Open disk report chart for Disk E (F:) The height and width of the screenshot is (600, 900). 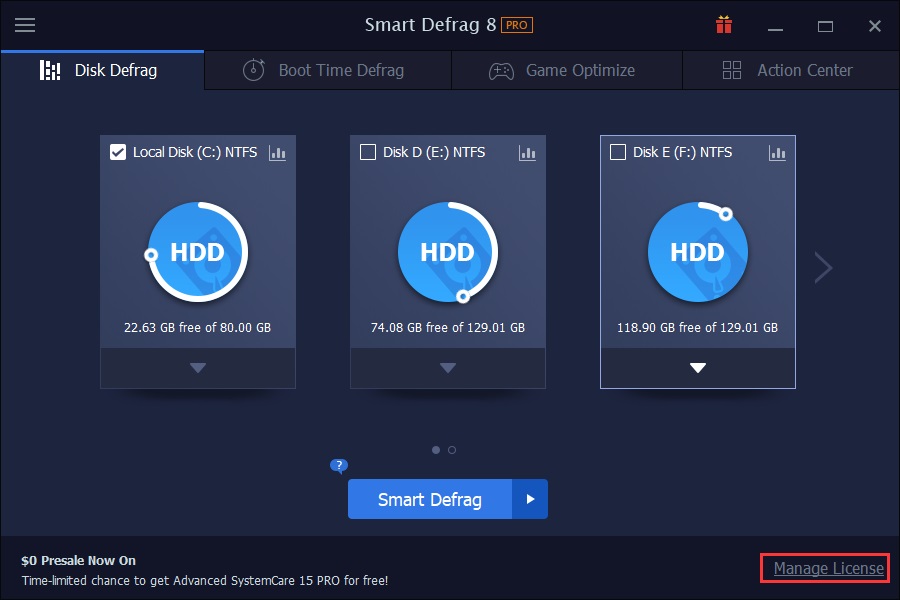pos(777,153)
